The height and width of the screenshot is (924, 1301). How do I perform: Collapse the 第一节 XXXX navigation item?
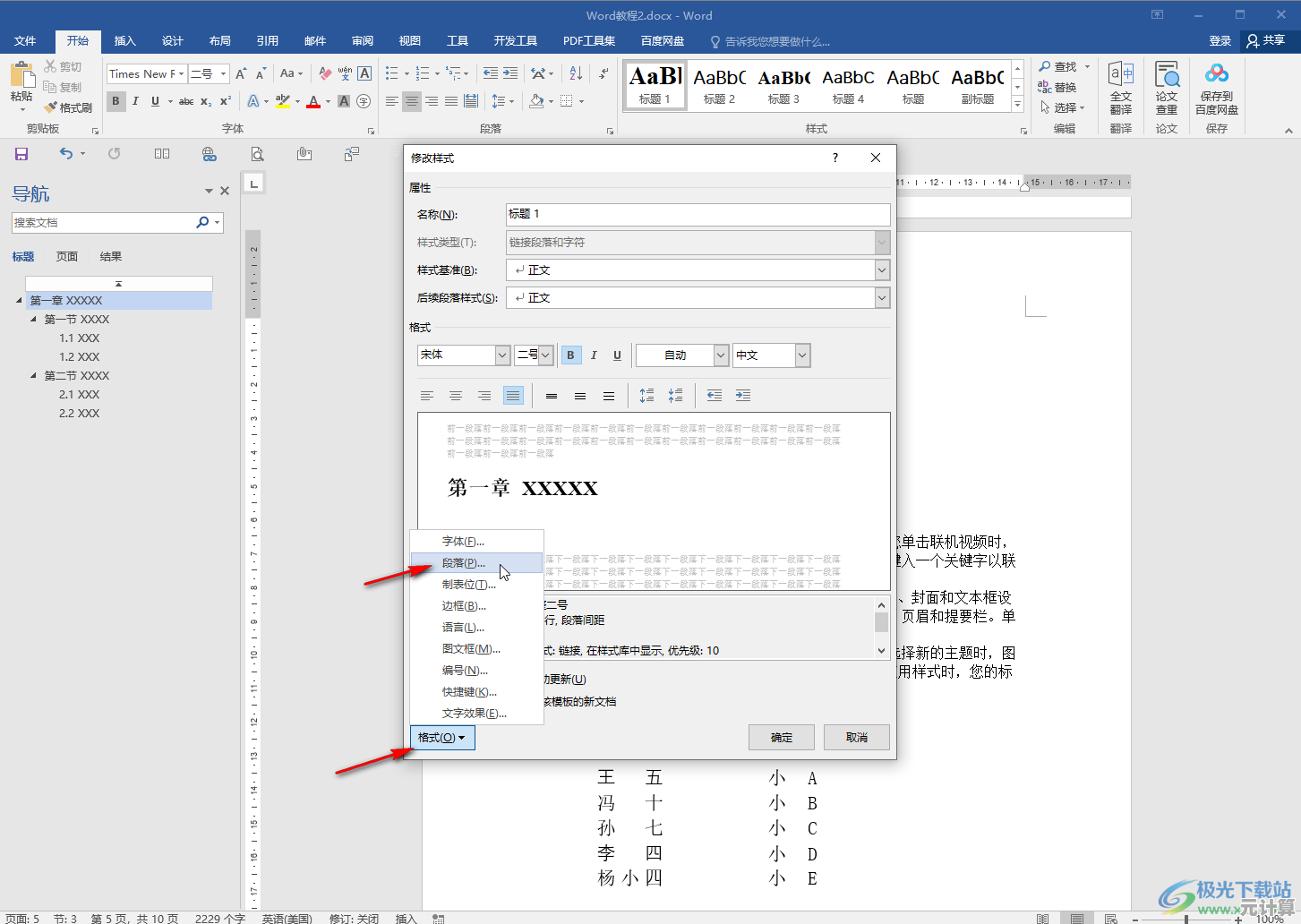point(34,319)
